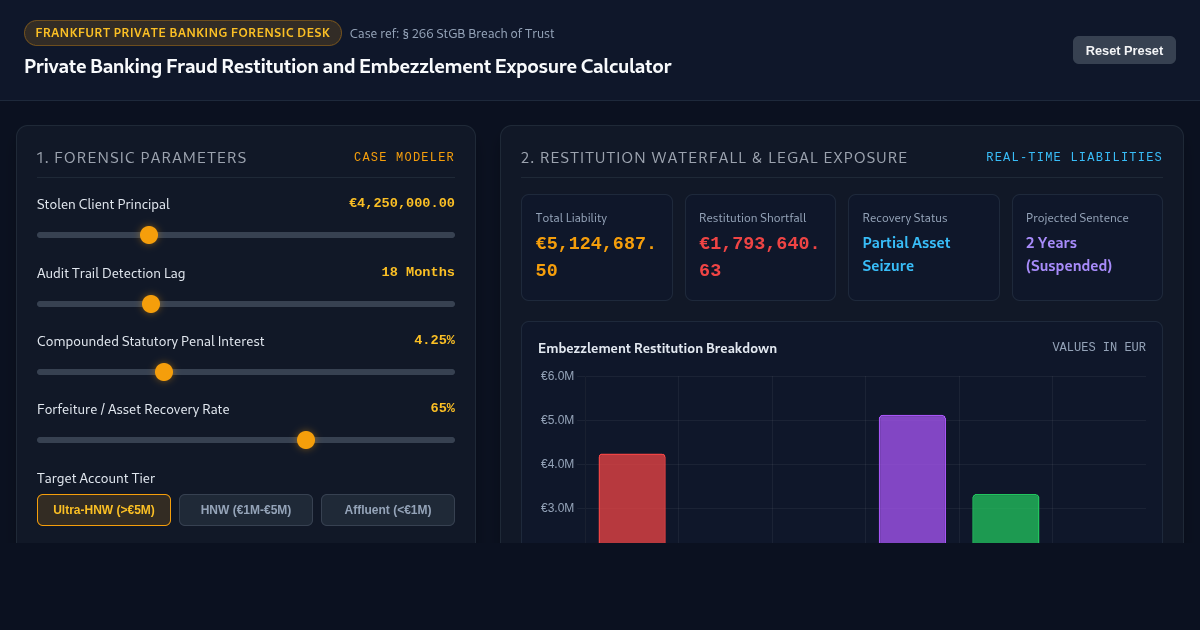
Task: Click the Audit Trail Detection Lag slider handle
Action: click(151, 304)
